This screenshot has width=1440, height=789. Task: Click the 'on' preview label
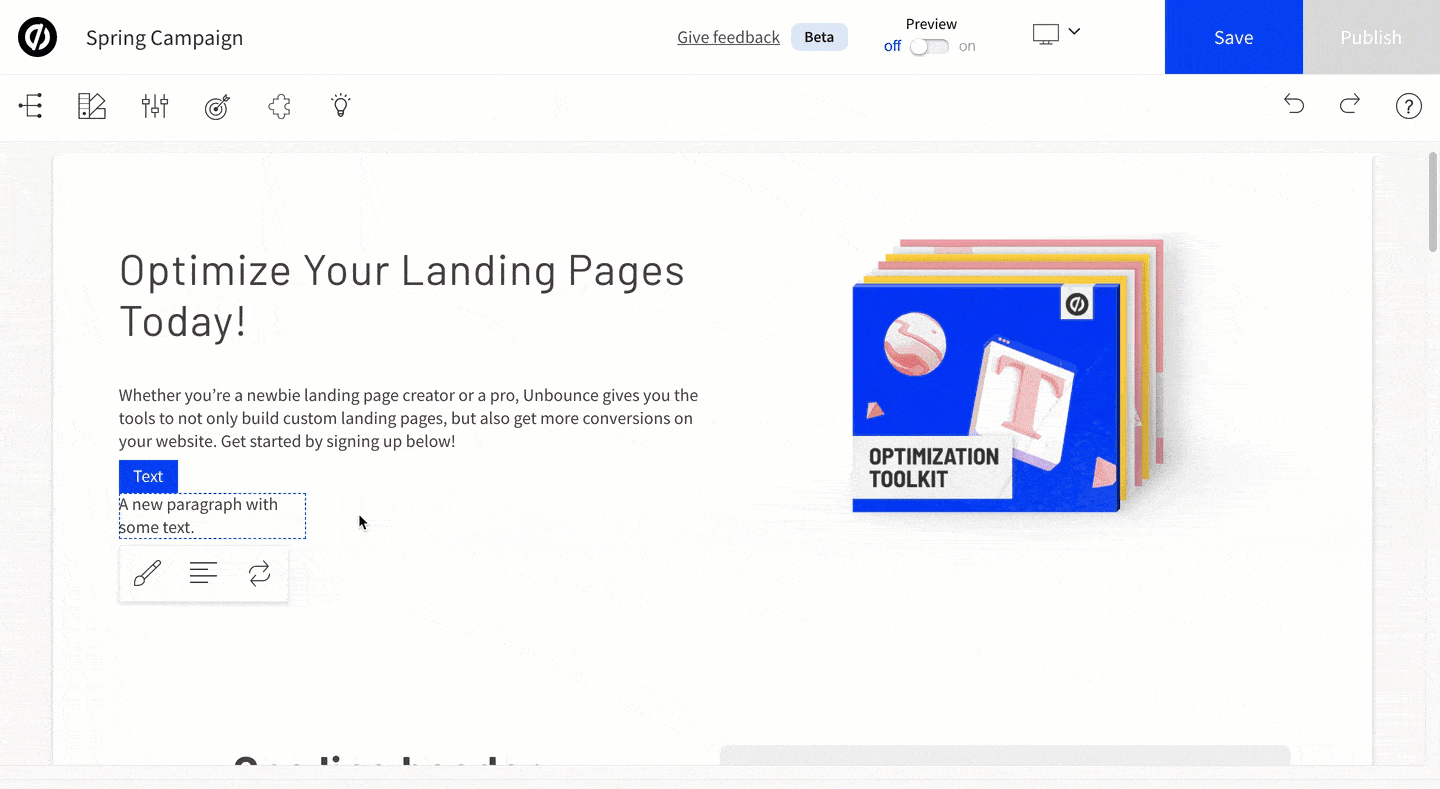(967, 46)
